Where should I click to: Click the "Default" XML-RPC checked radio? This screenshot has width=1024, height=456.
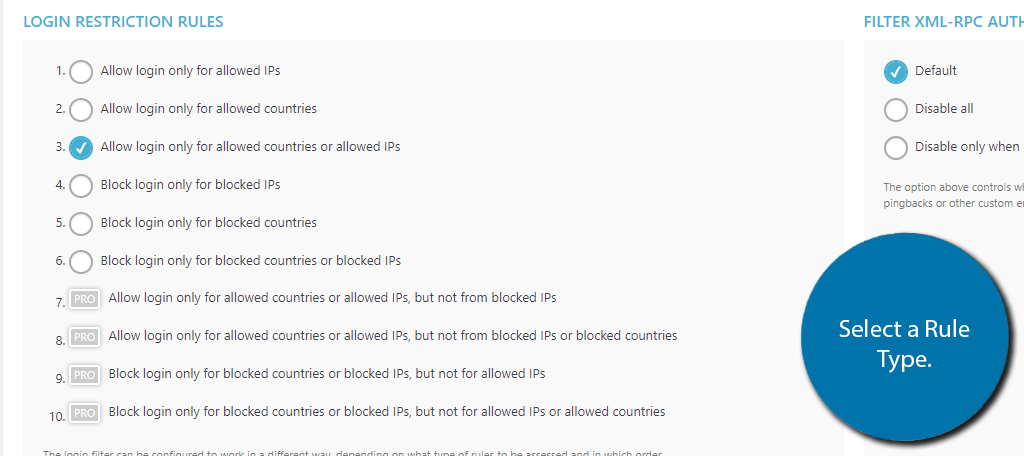(896, 72)
